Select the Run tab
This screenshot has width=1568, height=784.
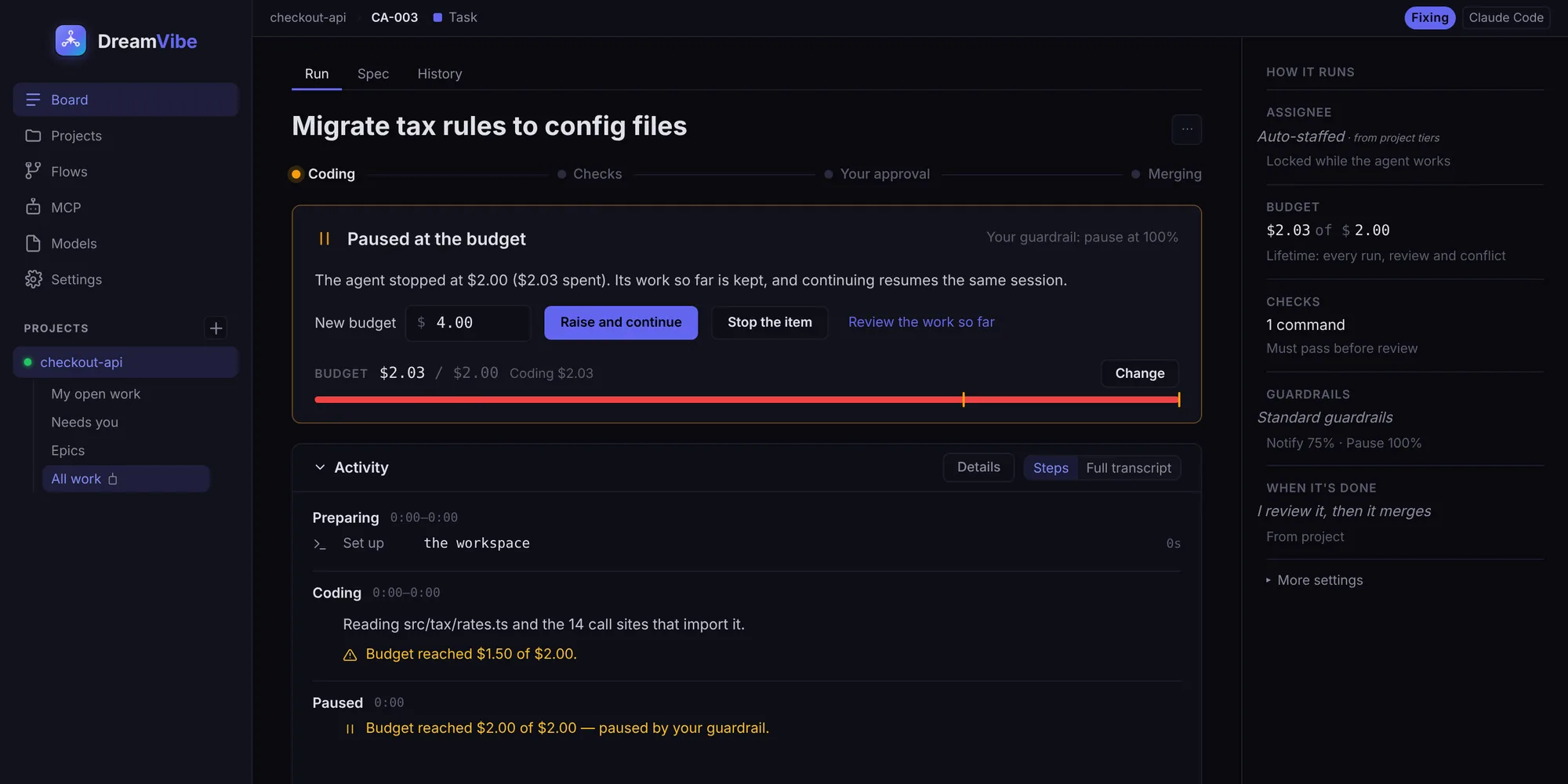pyautogui.click(x=317, y=74)
